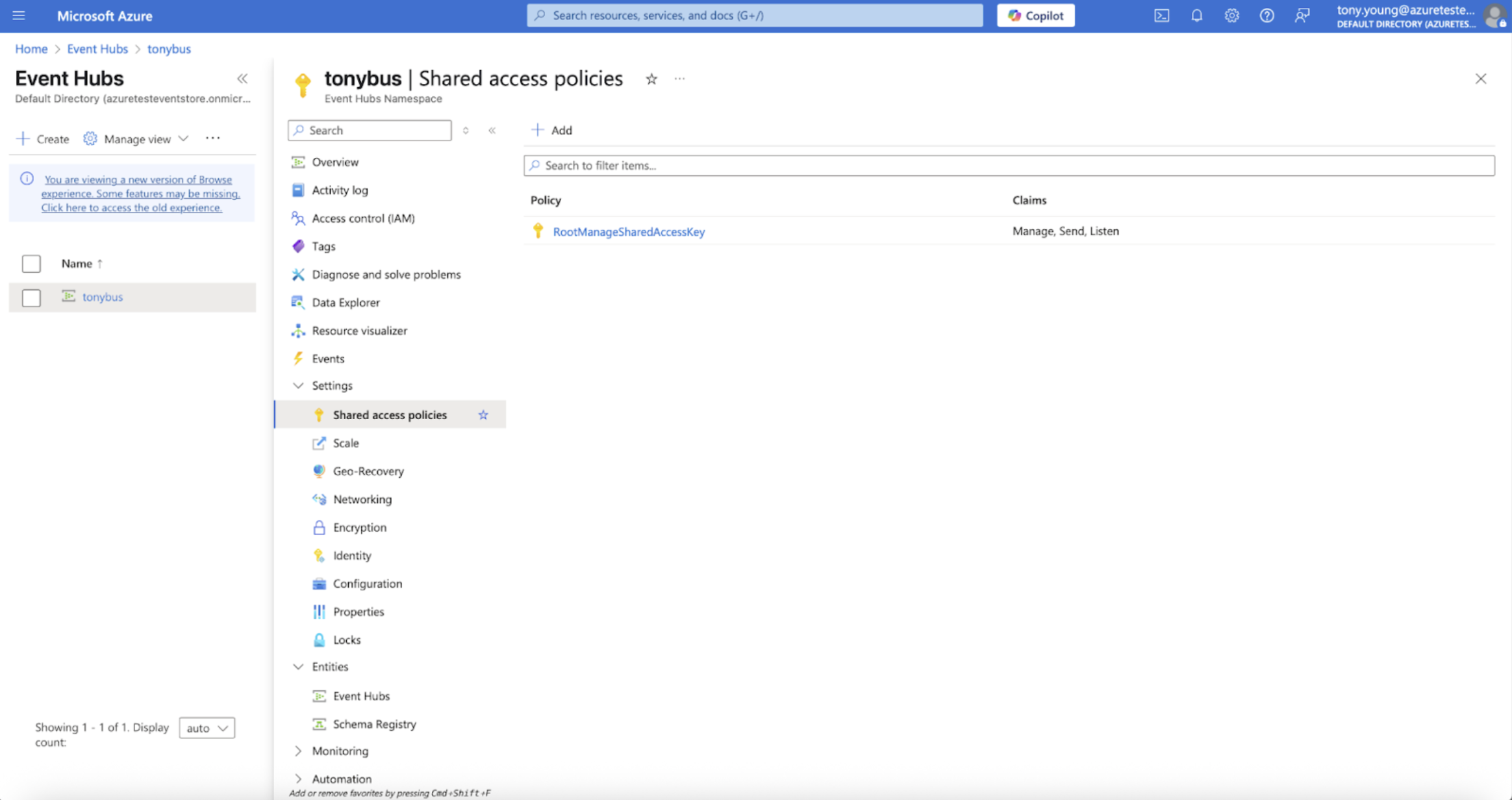1512x800 pixels.
Task: Focus the Search to filter items field
Action: click(x=1009, y=165)
